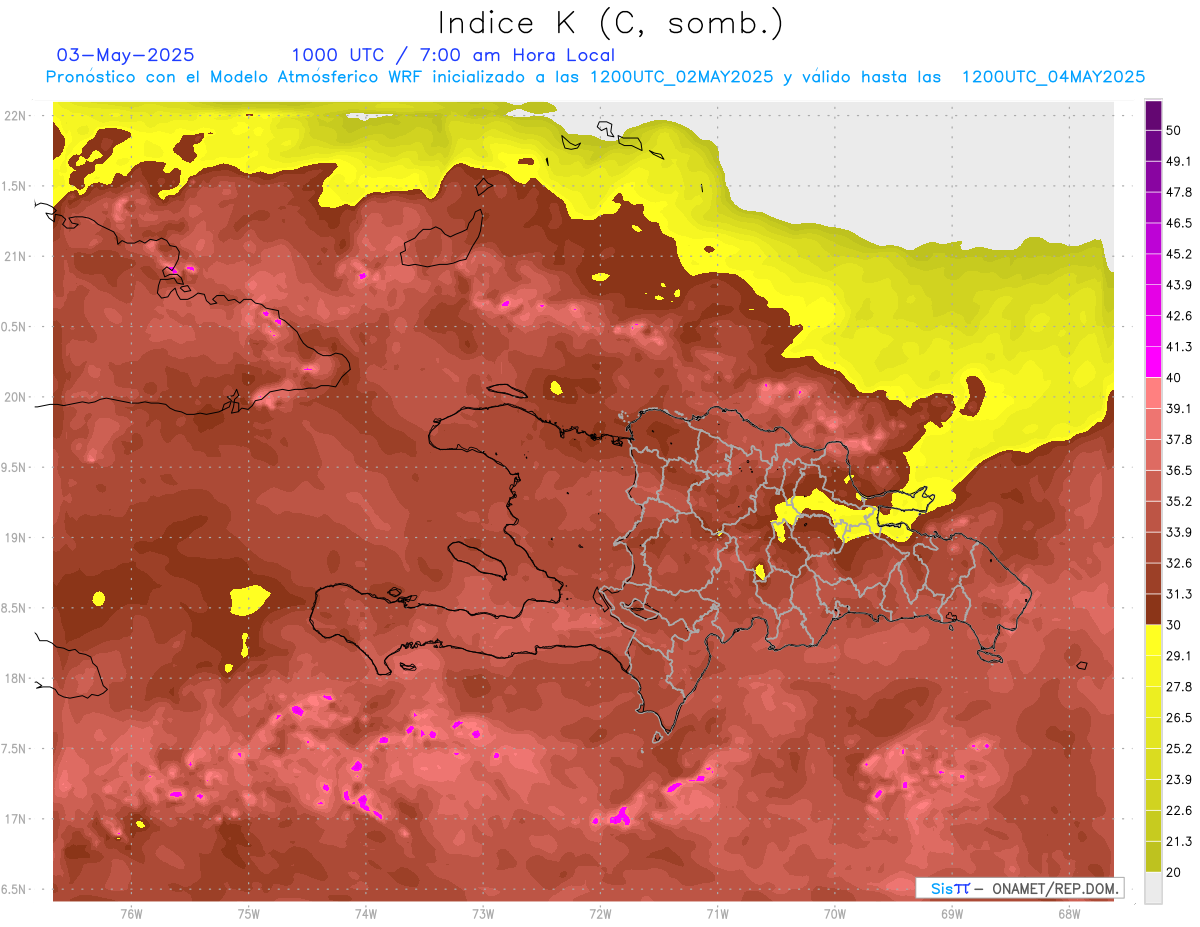Click the initialization timestamp '1200UTC_02MAY2025'
The image size is (1200, 927).
click(681, 77)
